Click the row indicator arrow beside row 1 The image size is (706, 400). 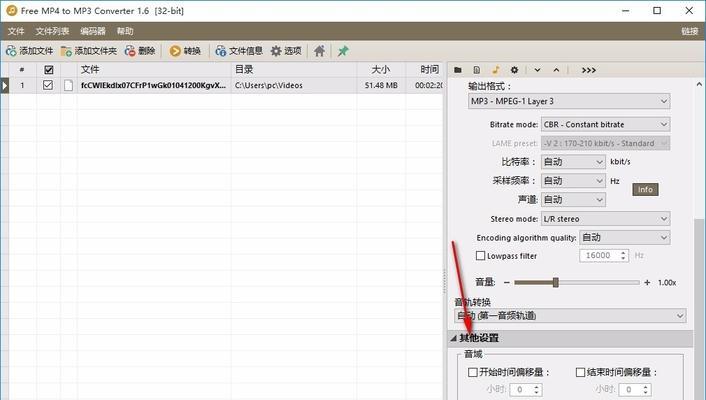point(4,85)
